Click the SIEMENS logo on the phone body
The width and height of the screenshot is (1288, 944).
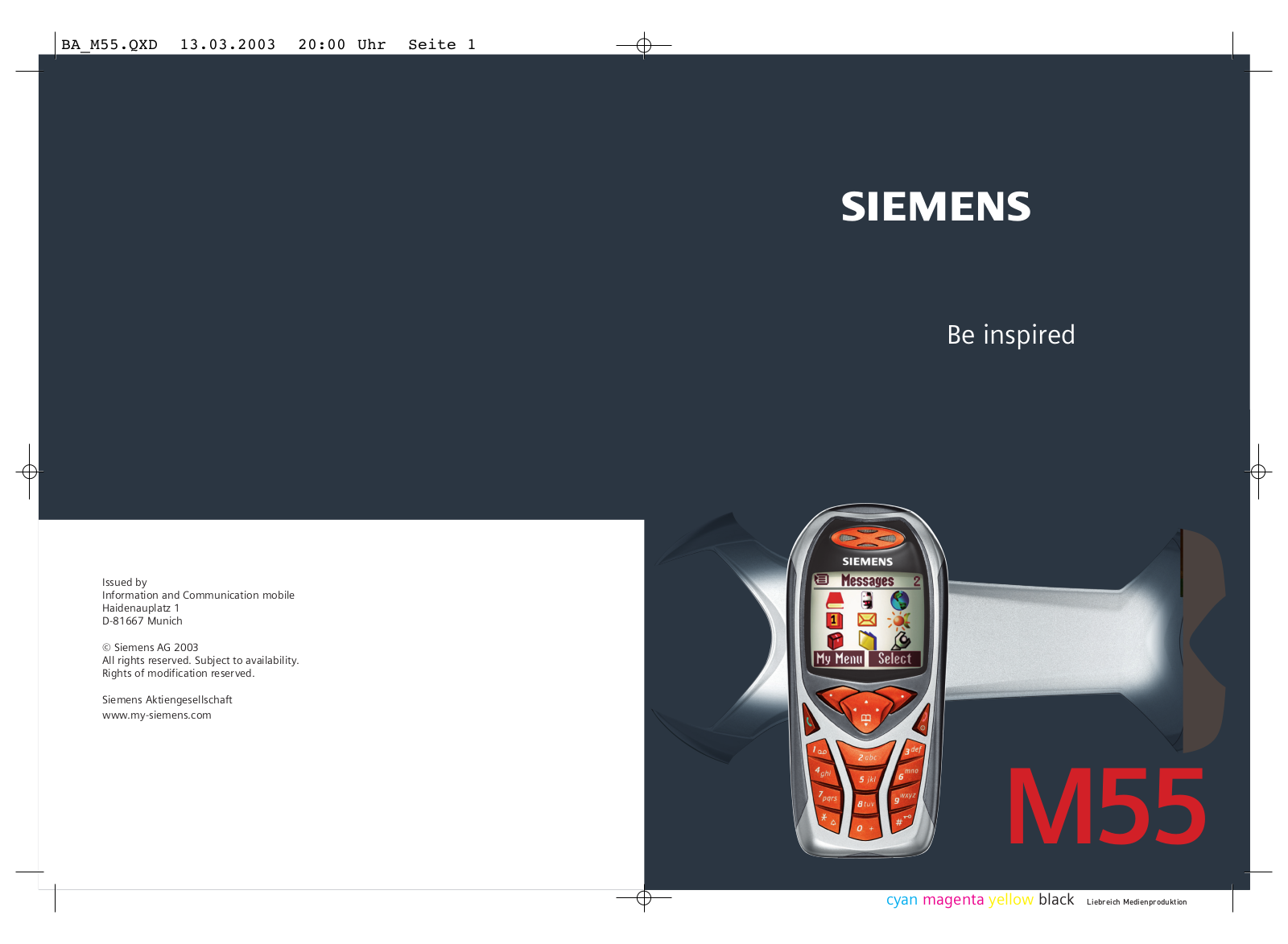[x=868, y=561]
